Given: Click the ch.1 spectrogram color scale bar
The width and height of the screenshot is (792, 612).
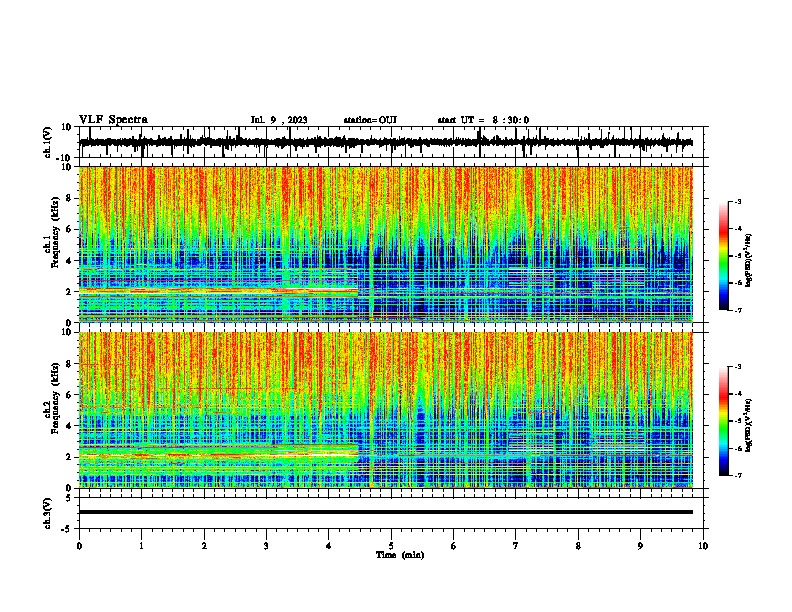Looking at the screenshot, I should [x=724, y=256].
